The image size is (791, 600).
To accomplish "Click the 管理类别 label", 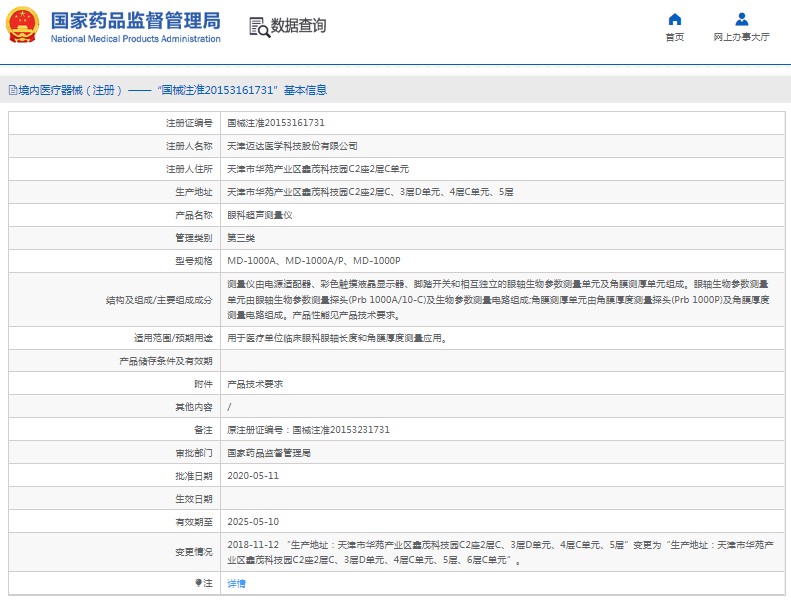I will point(194,238).
